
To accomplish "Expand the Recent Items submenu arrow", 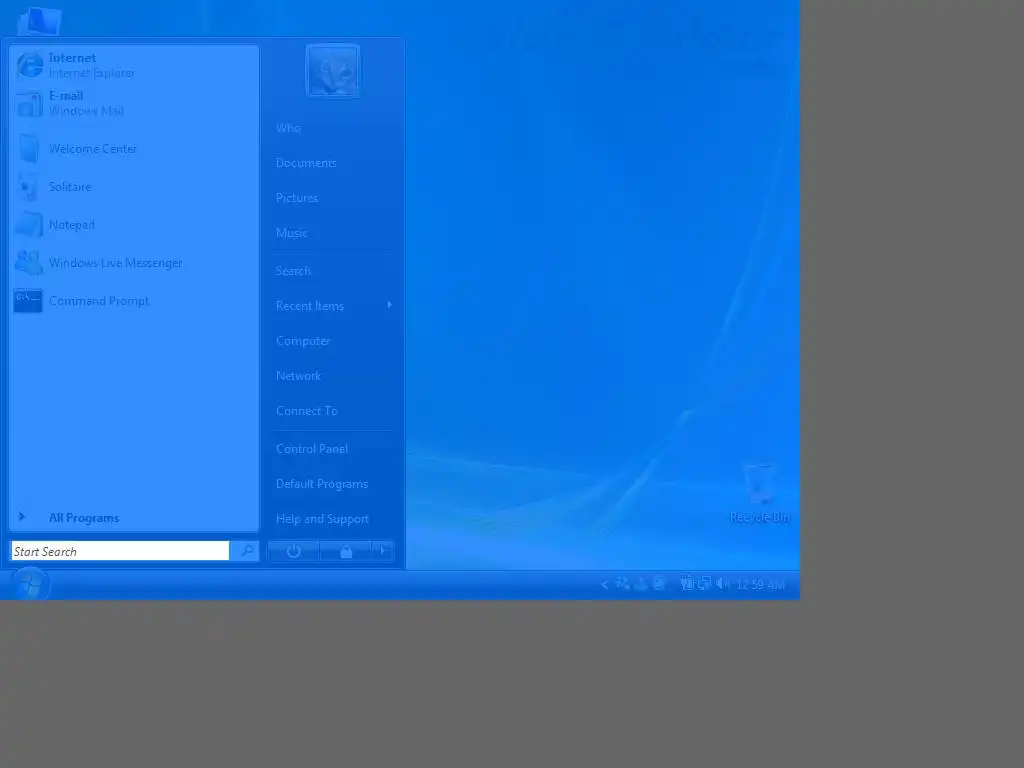I will pyautogui.click(x=389, y=305).
